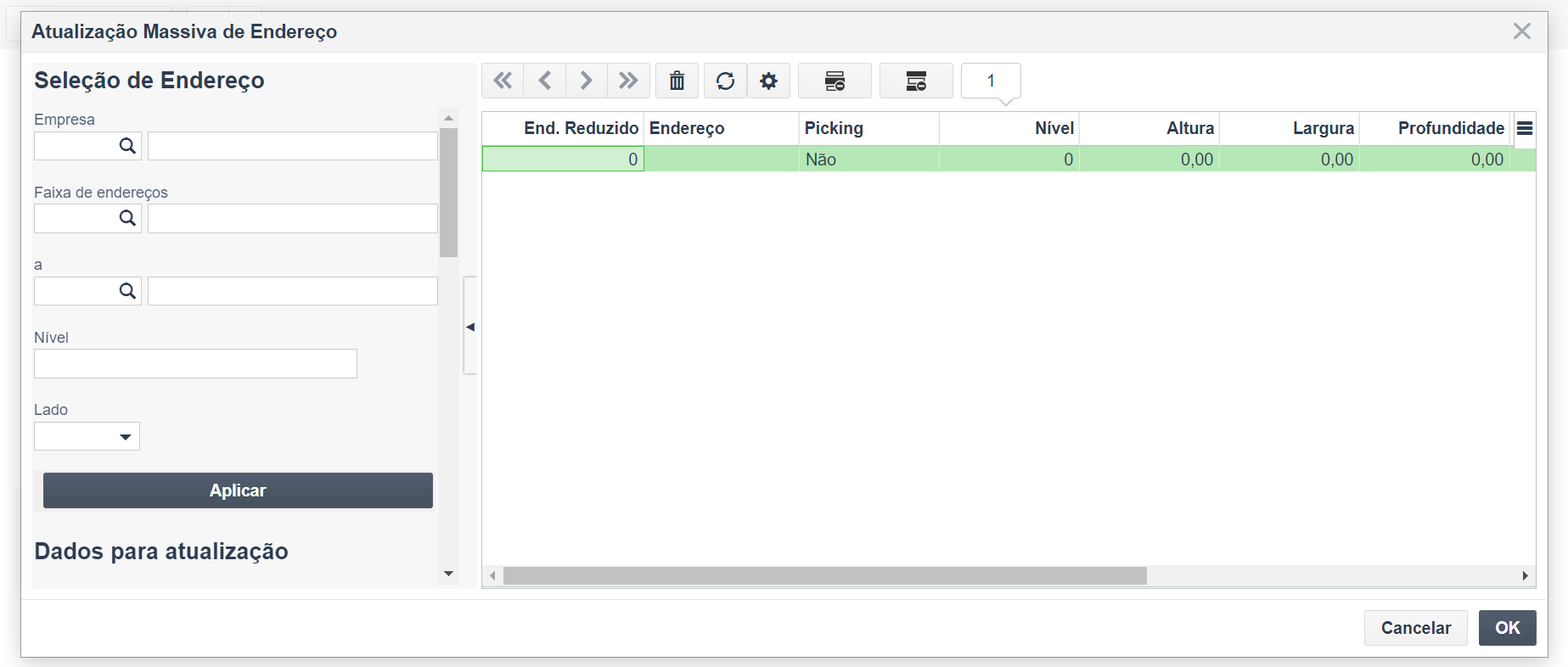Click left panel scrollbar up arrow

(x=449, y=118)
